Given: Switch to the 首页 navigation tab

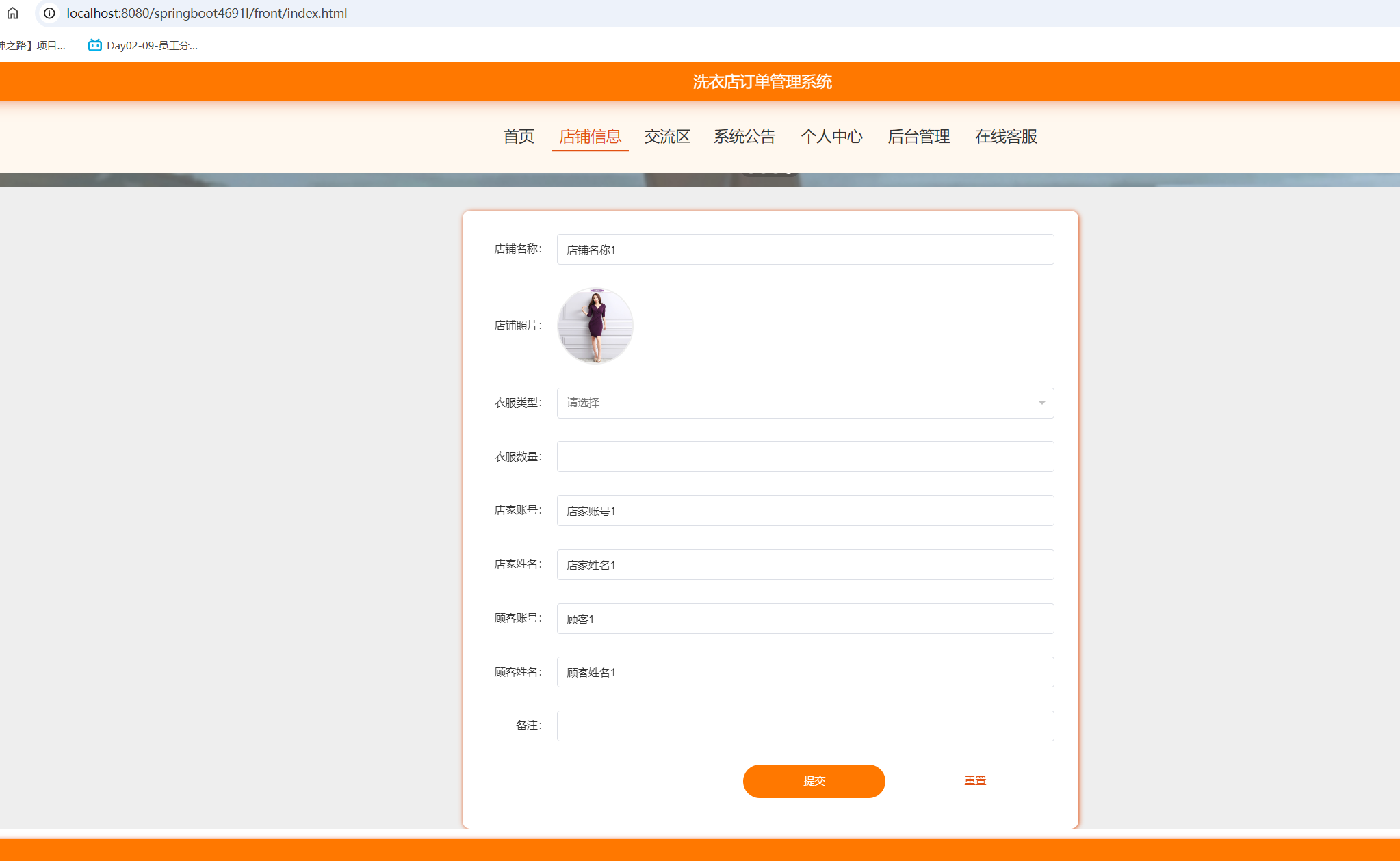Looking at the screenshot, I should point(518,136).
